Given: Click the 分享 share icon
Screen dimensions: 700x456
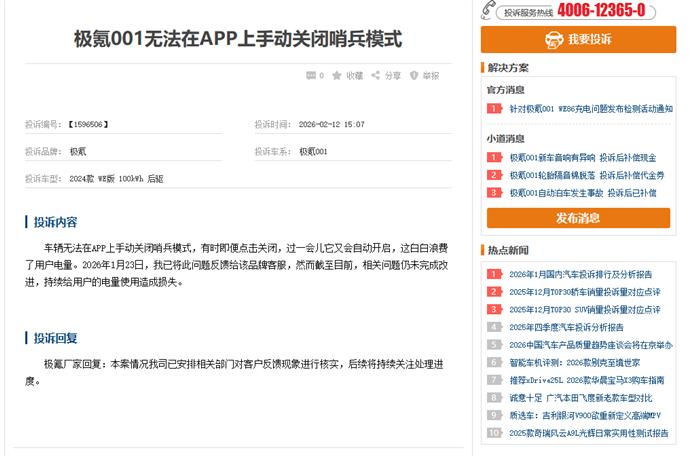Looking at the screenshot, I should (x=376, y=75).
